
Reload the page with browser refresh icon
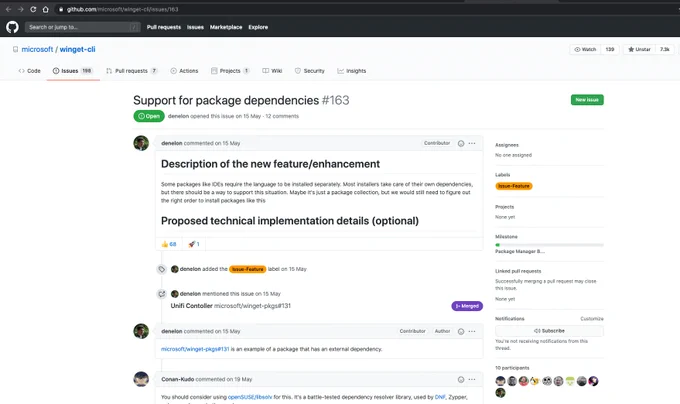(33, 9)
